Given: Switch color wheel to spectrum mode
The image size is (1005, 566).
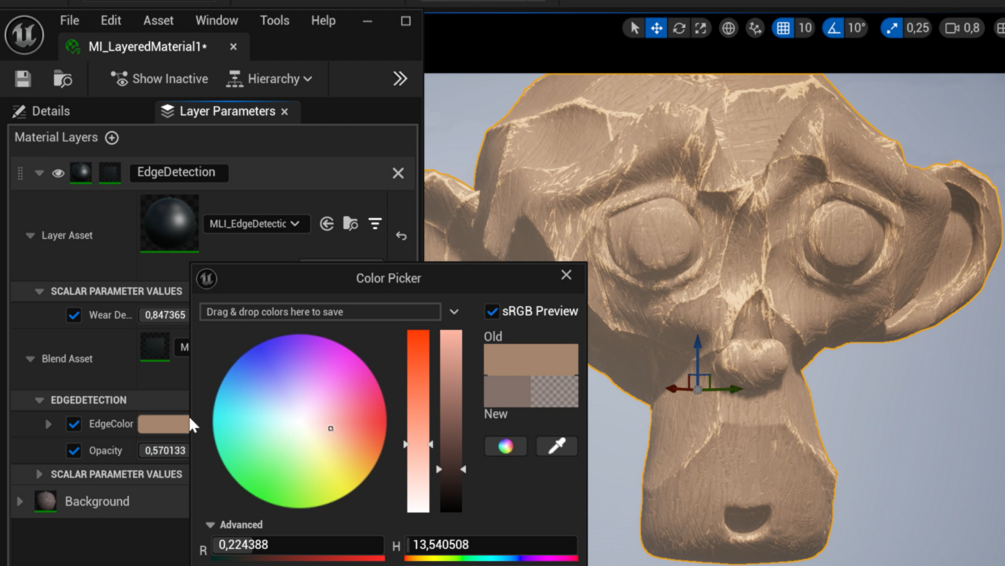Looking at the screenshot, I should pos(505,446).
